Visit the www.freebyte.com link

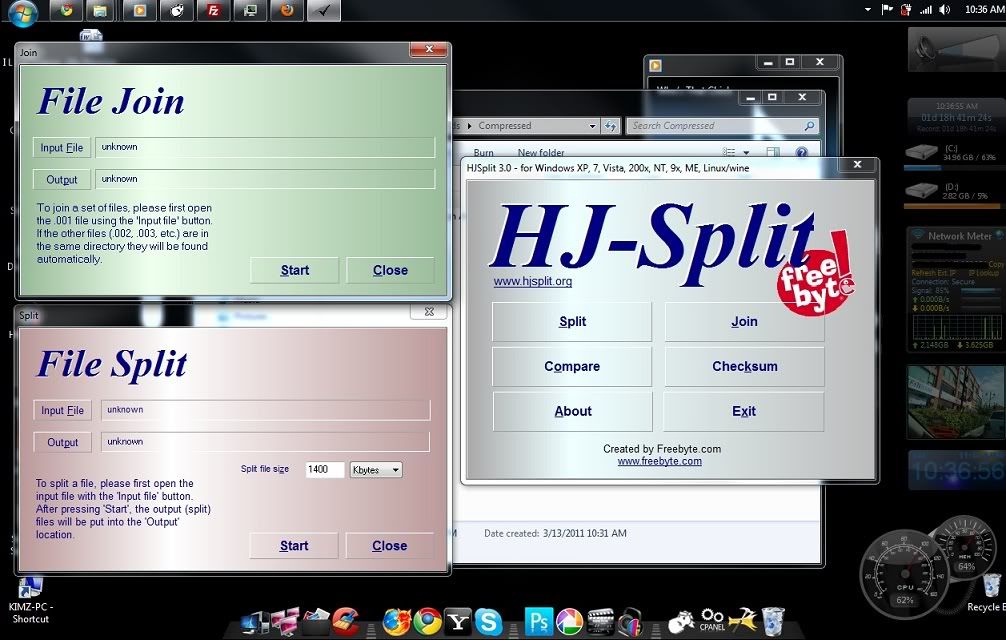pyautogui.click(x=660, y=461)
